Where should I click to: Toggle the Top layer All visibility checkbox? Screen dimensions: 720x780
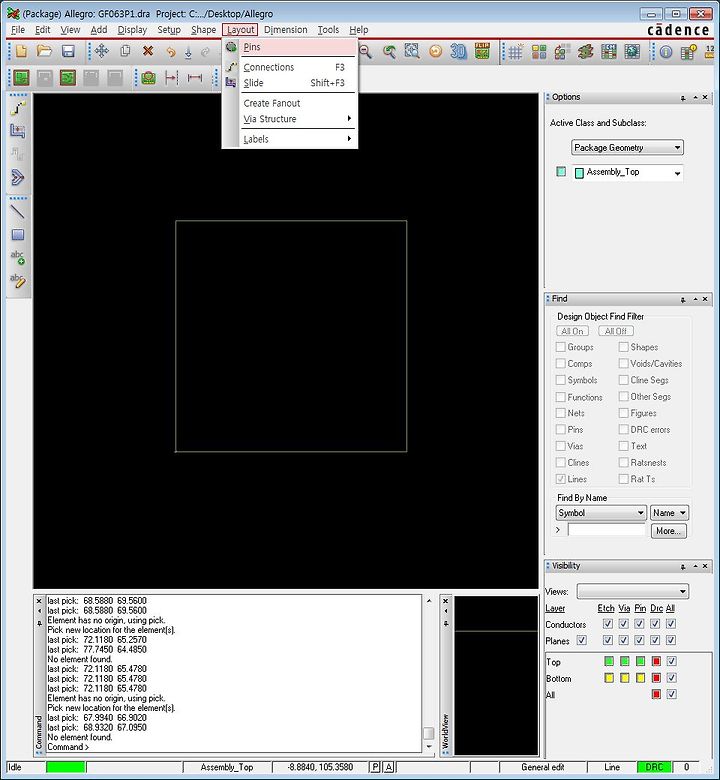671,661
